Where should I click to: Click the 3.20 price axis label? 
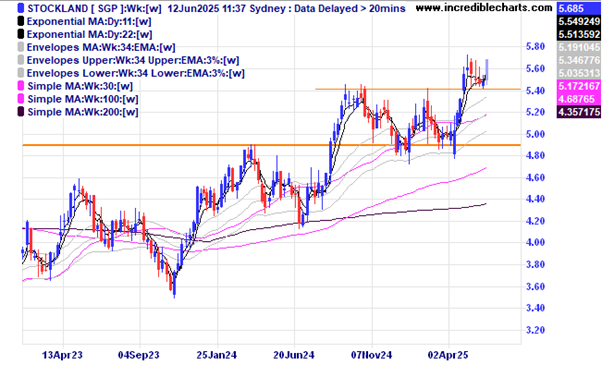click(535, 330)
